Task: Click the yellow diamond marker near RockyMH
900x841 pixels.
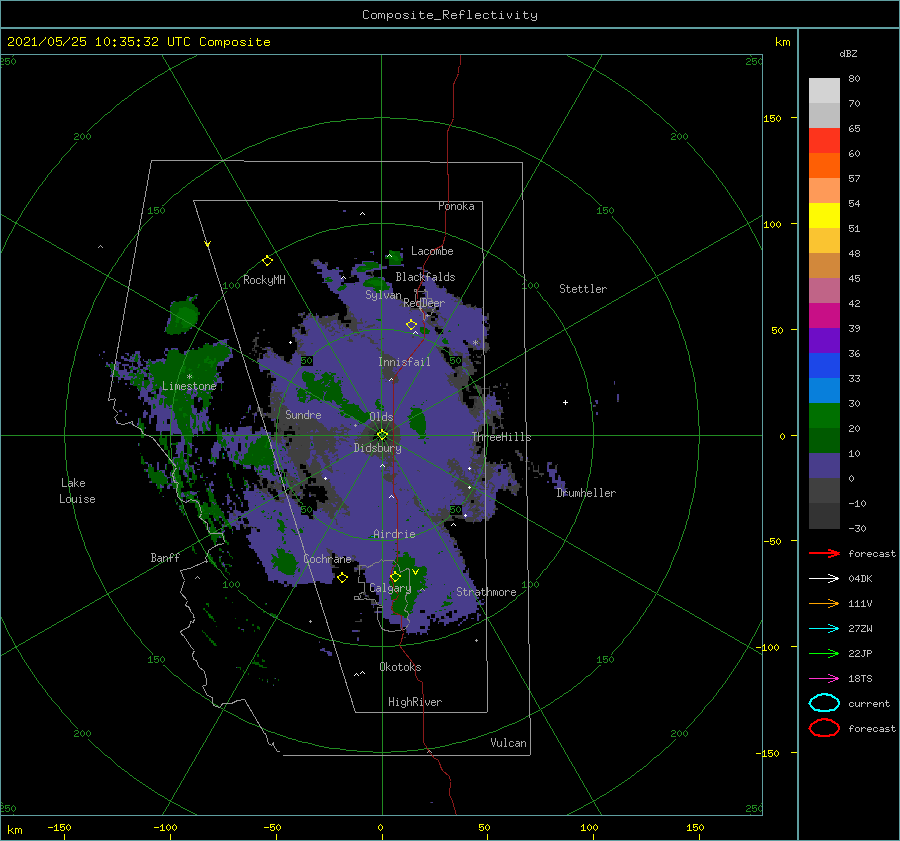Action: 267,261
